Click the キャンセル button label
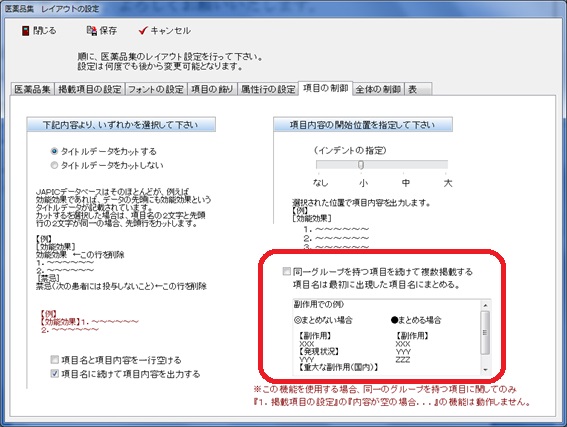 [171, 31]
